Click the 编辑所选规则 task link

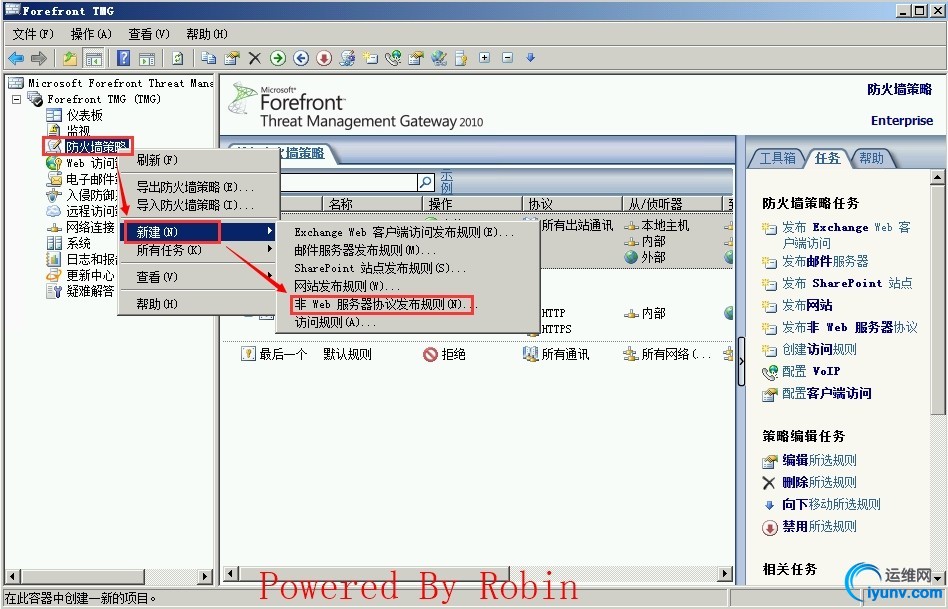click(819, 460)
